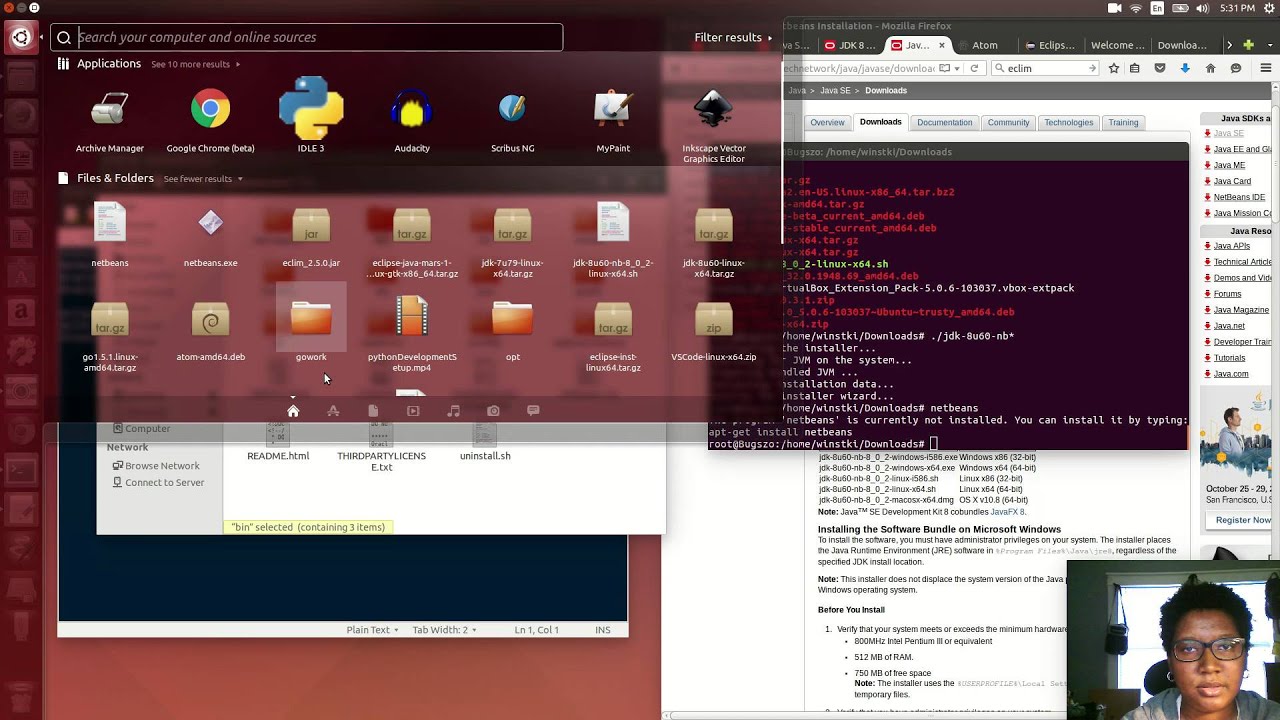Screen dimensions: 1280x720
Task: Open Firefox downloads arrow
Action: [x=1185, y=68]
